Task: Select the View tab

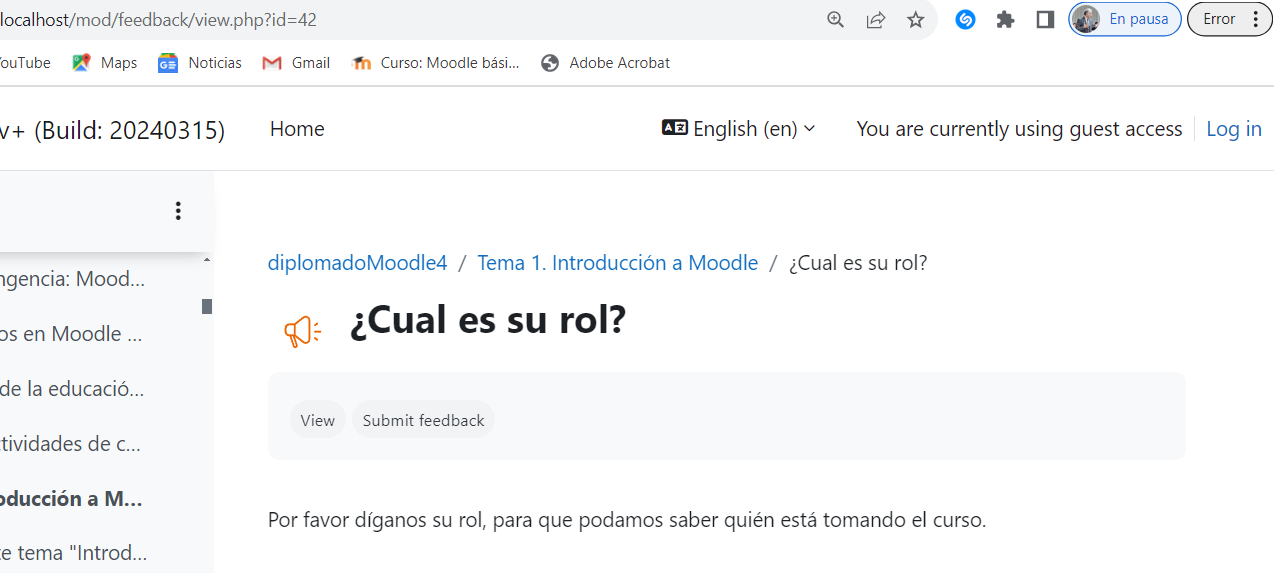Action: (x=318, y=420)
